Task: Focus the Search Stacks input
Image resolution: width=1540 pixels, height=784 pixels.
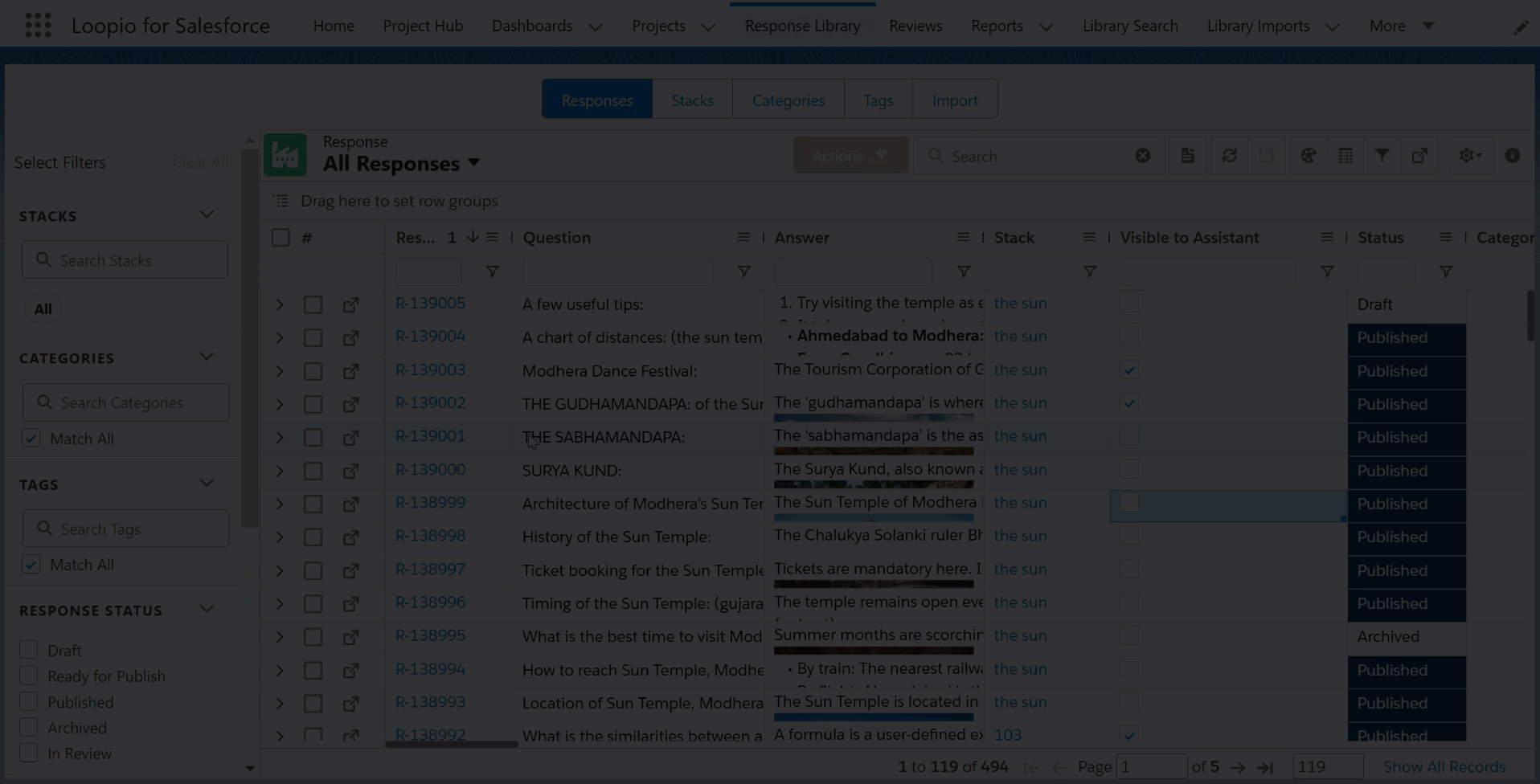Action: click(x=125, y=260)
